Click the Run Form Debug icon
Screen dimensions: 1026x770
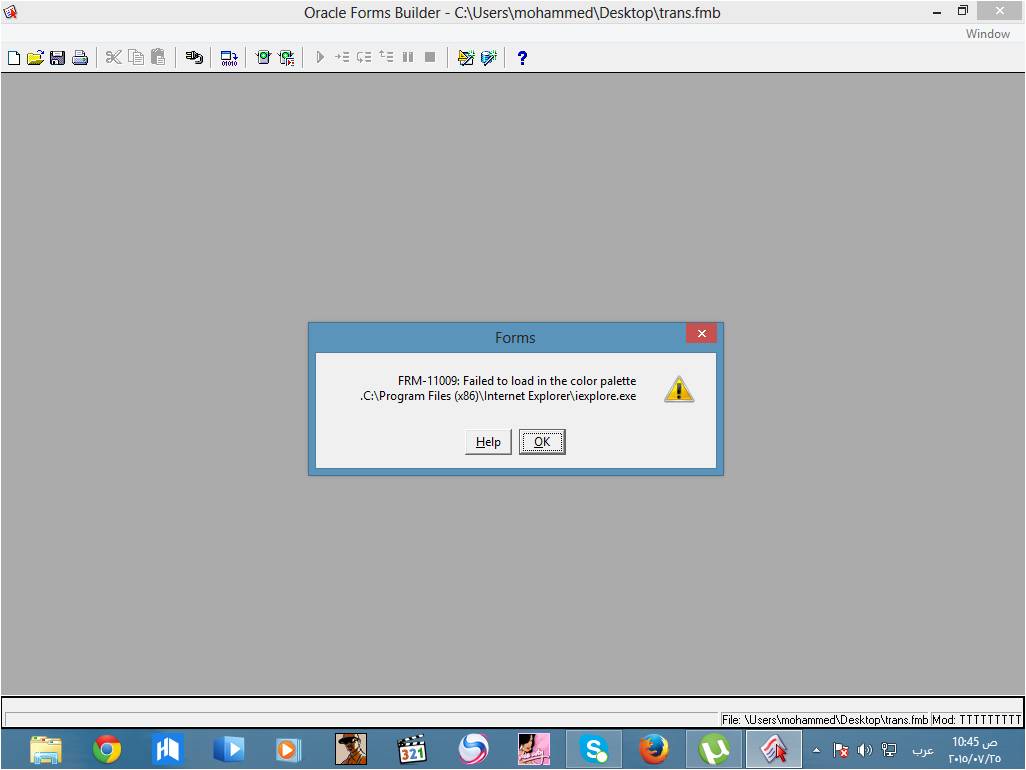pyautogui.click(x=286, y=58)
